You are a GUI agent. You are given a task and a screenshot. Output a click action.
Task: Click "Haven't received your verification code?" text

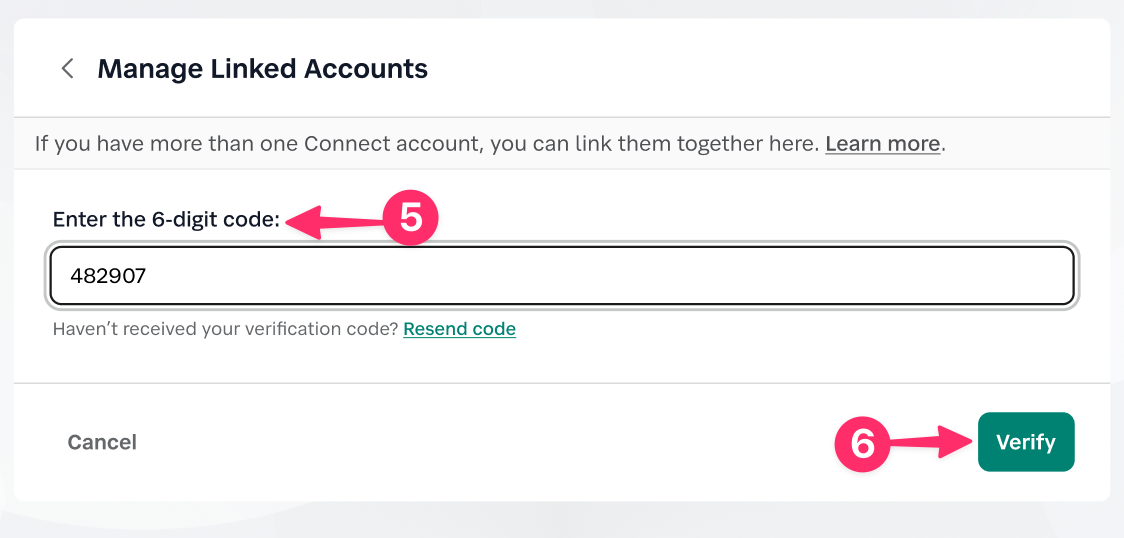[225, 329]
